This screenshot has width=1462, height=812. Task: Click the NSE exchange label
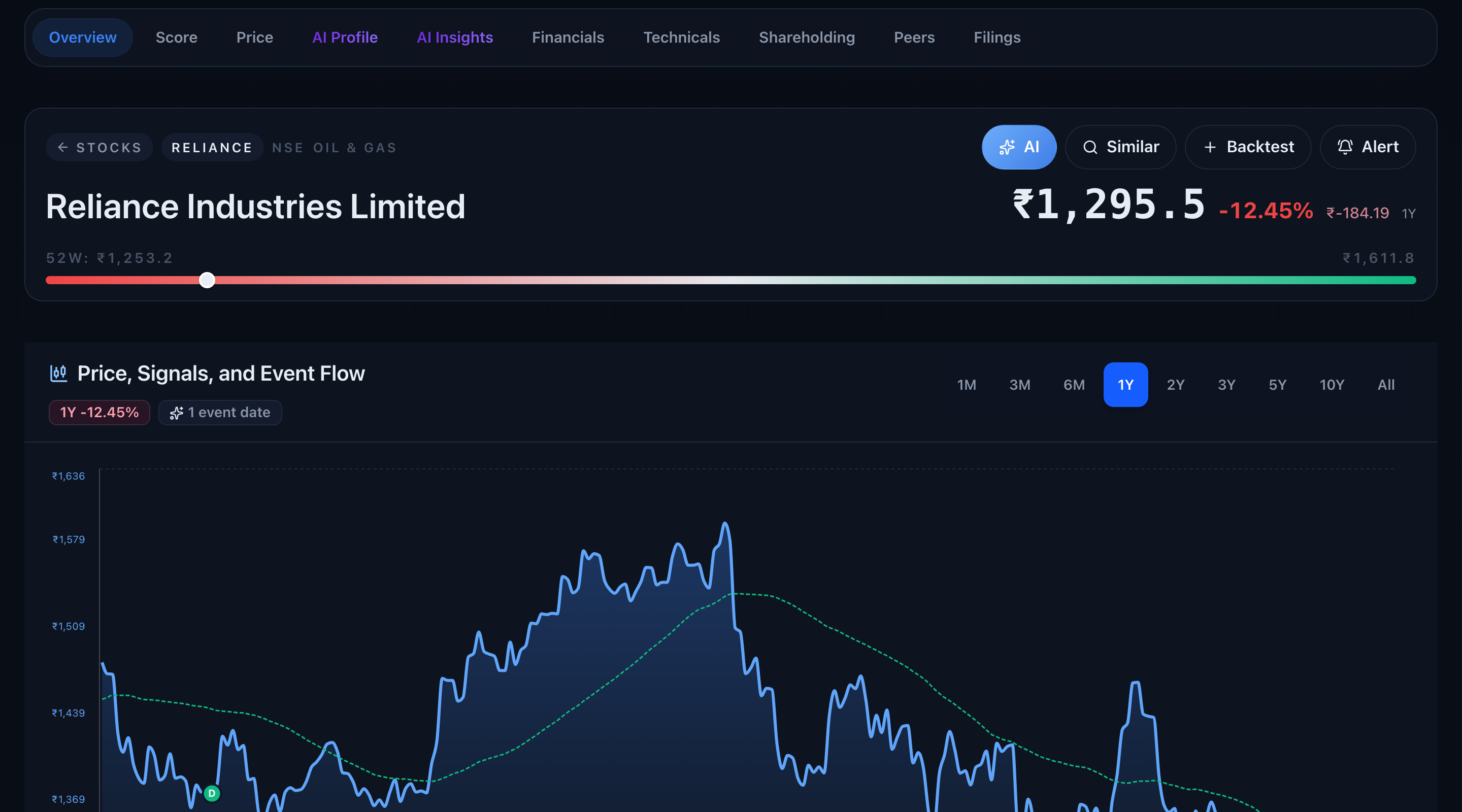point(288,148)
